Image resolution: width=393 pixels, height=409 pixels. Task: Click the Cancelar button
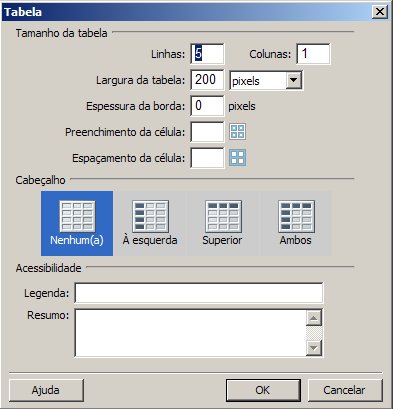pos(344,390)
